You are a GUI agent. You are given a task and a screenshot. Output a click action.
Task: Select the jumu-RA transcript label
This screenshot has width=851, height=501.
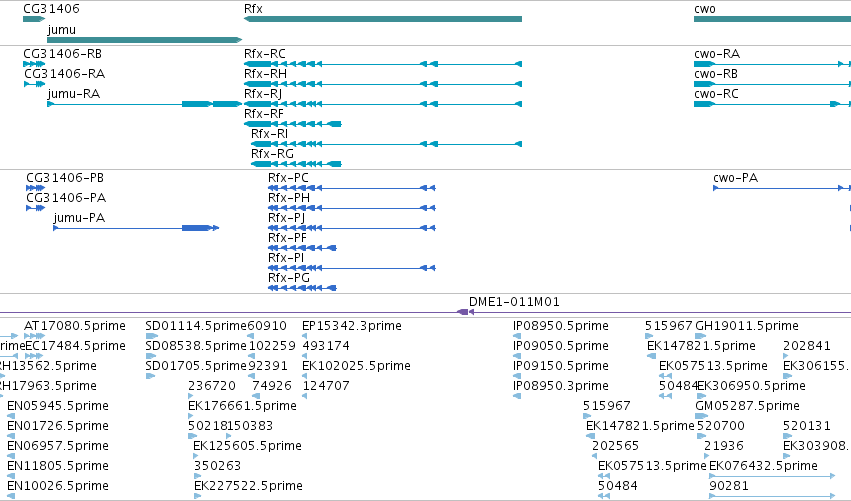tap(74, 94)
